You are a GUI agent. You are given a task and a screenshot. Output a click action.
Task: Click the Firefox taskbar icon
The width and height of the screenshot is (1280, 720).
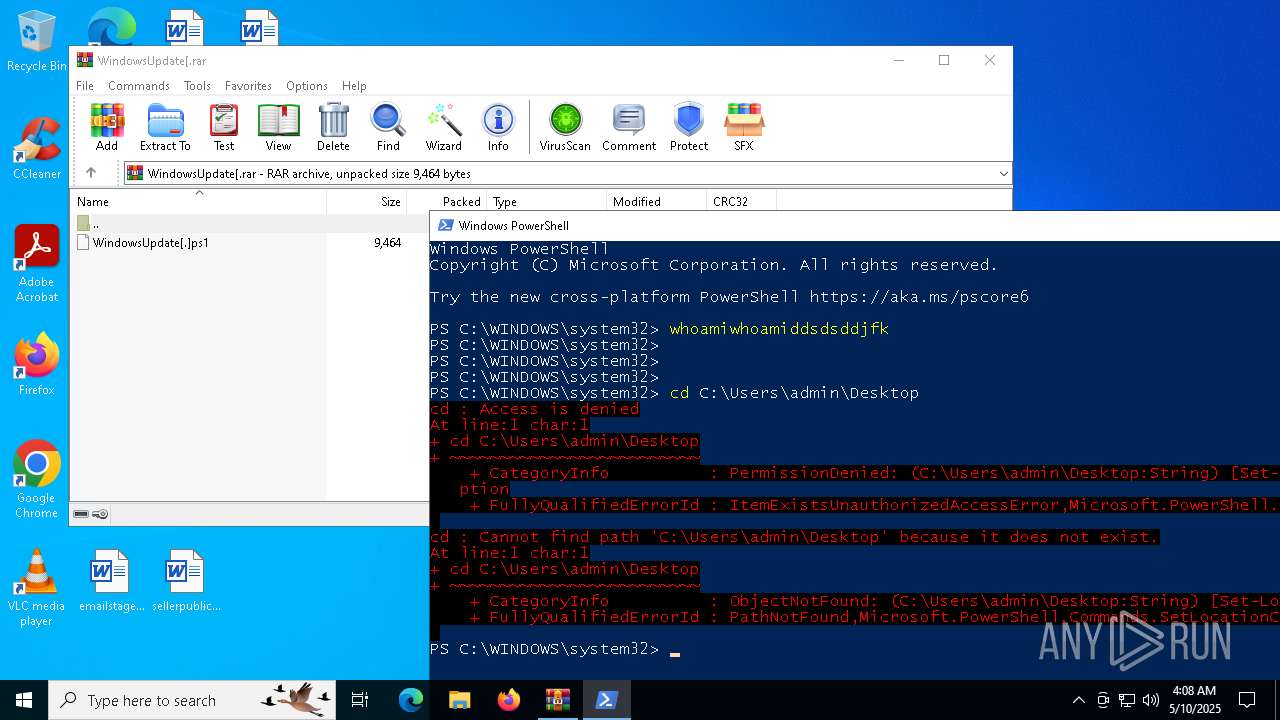point(508,700)
